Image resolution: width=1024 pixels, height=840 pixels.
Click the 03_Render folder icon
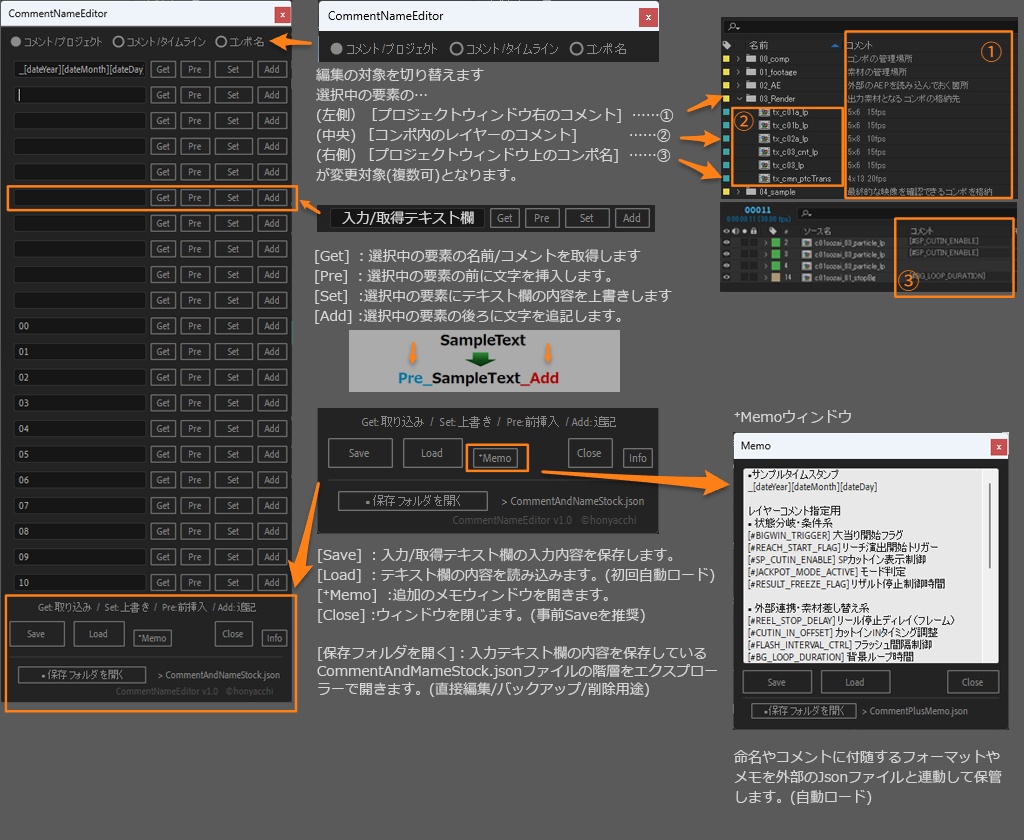(751, 99)
